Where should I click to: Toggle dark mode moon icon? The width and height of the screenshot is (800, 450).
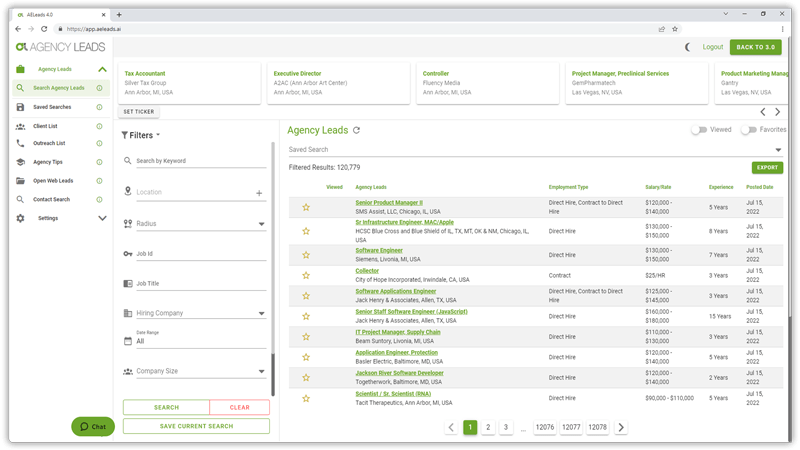687,47
